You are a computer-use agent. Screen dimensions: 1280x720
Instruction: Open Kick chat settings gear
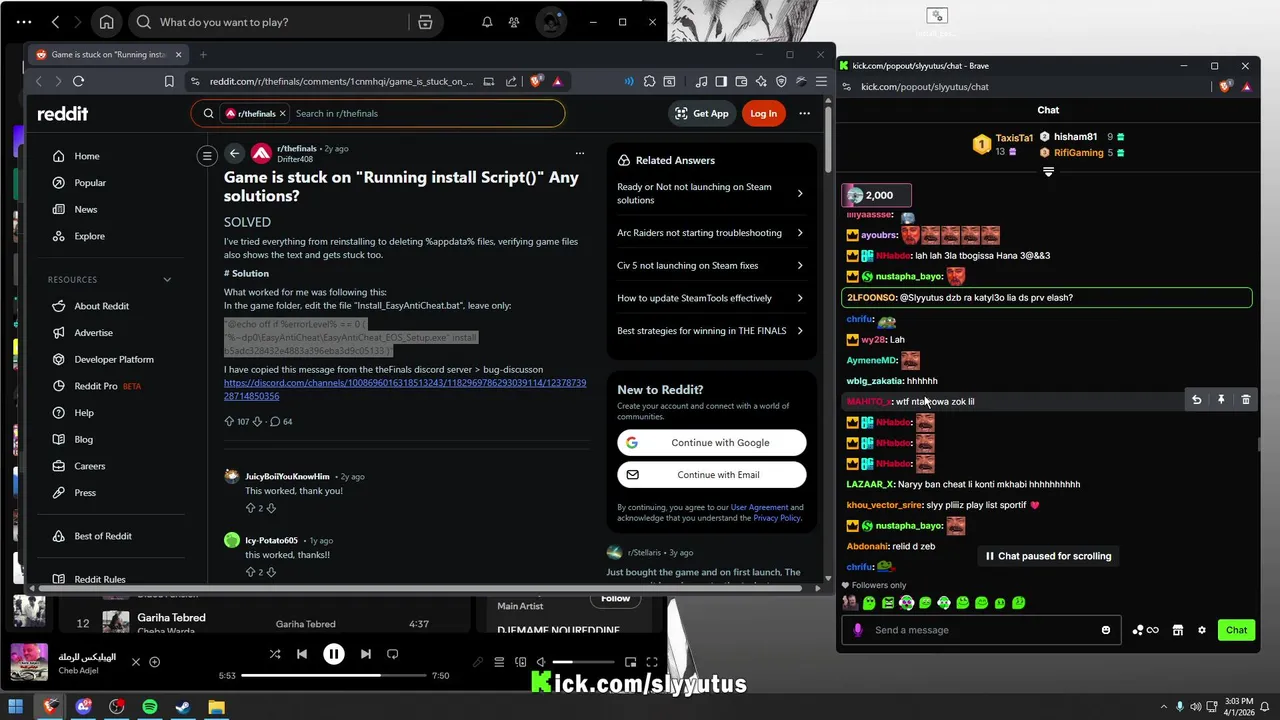[1202, 630]
